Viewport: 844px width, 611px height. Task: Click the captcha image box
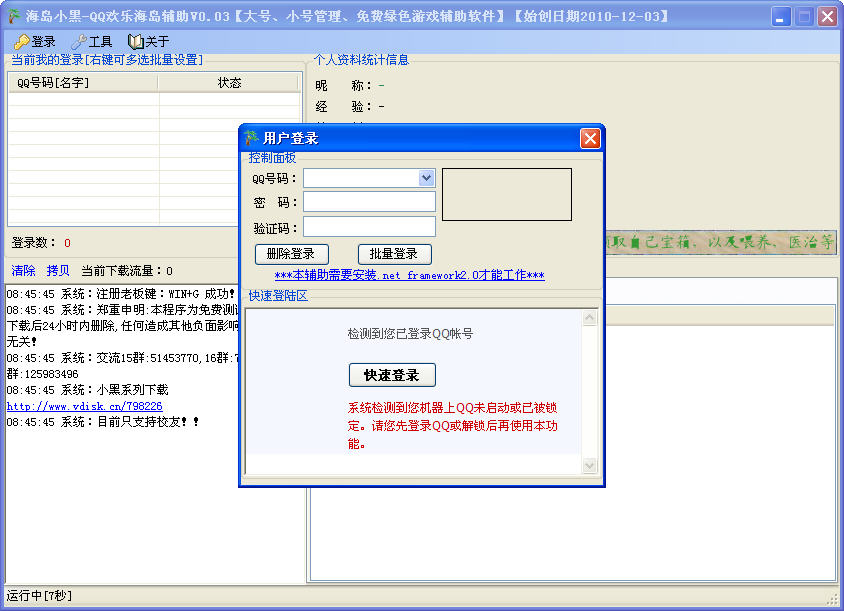(x=507, y=194)
